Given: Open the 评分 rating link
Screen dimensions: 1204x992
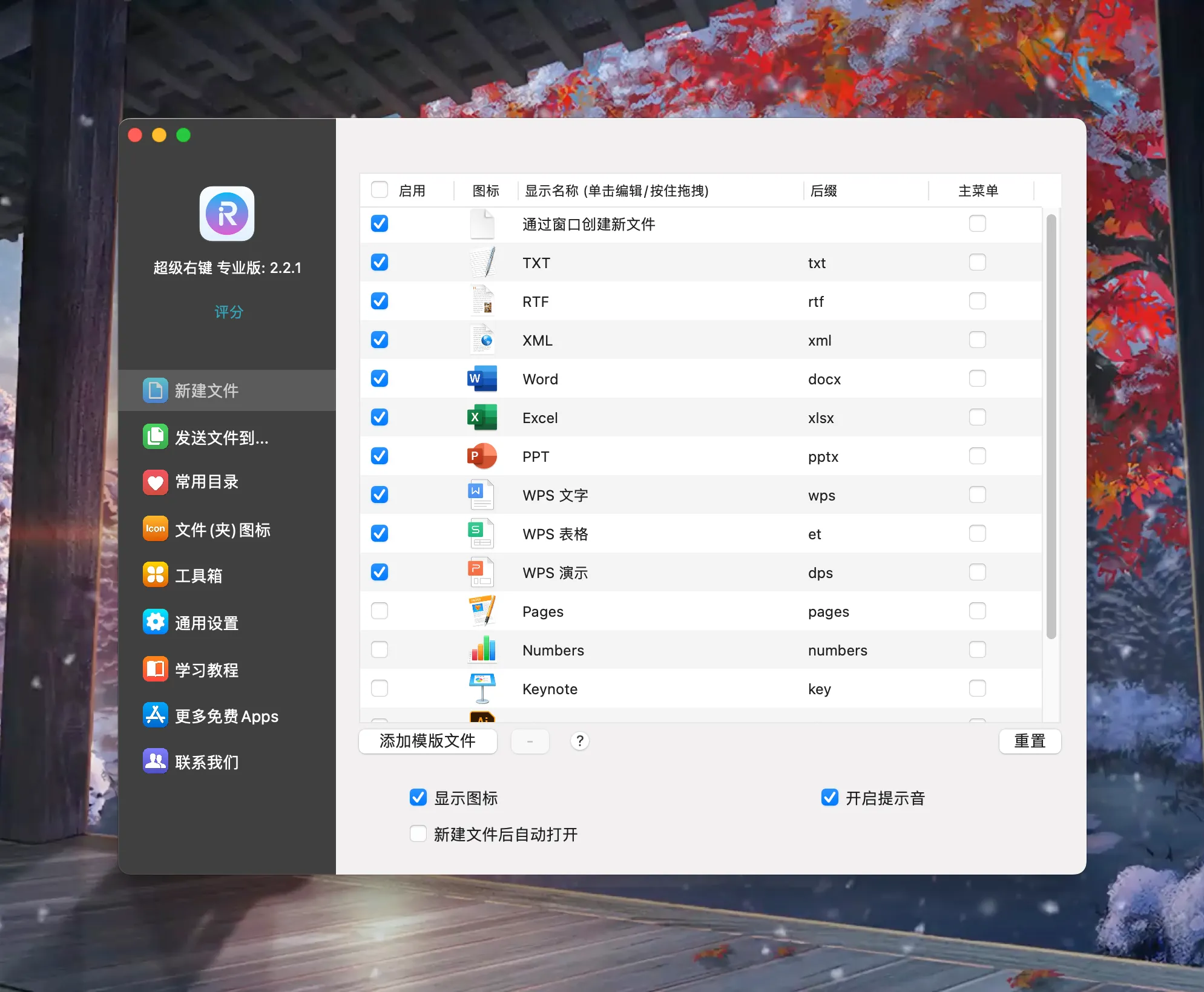Looking at the screenshot, I should tap(228, 312).
